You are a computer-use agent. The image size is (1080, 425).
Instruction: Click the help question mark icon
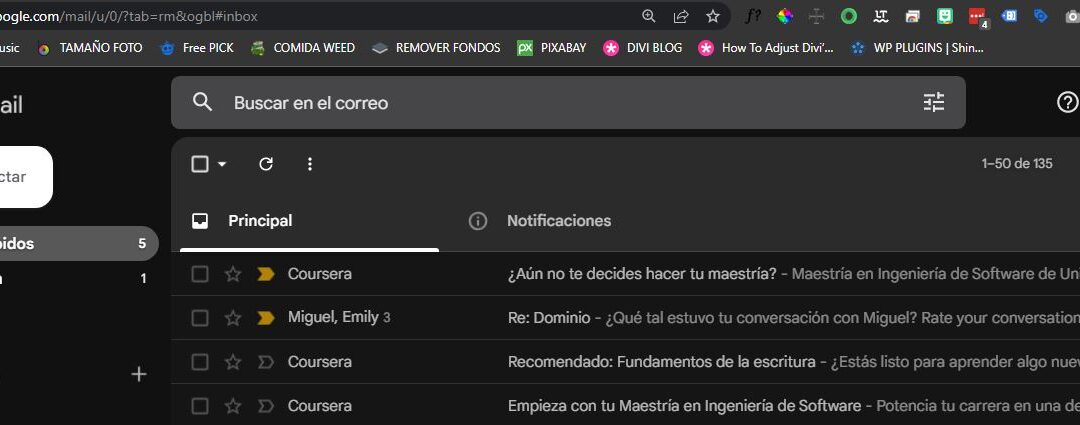pyautogui.click(x=1067, y=102)
